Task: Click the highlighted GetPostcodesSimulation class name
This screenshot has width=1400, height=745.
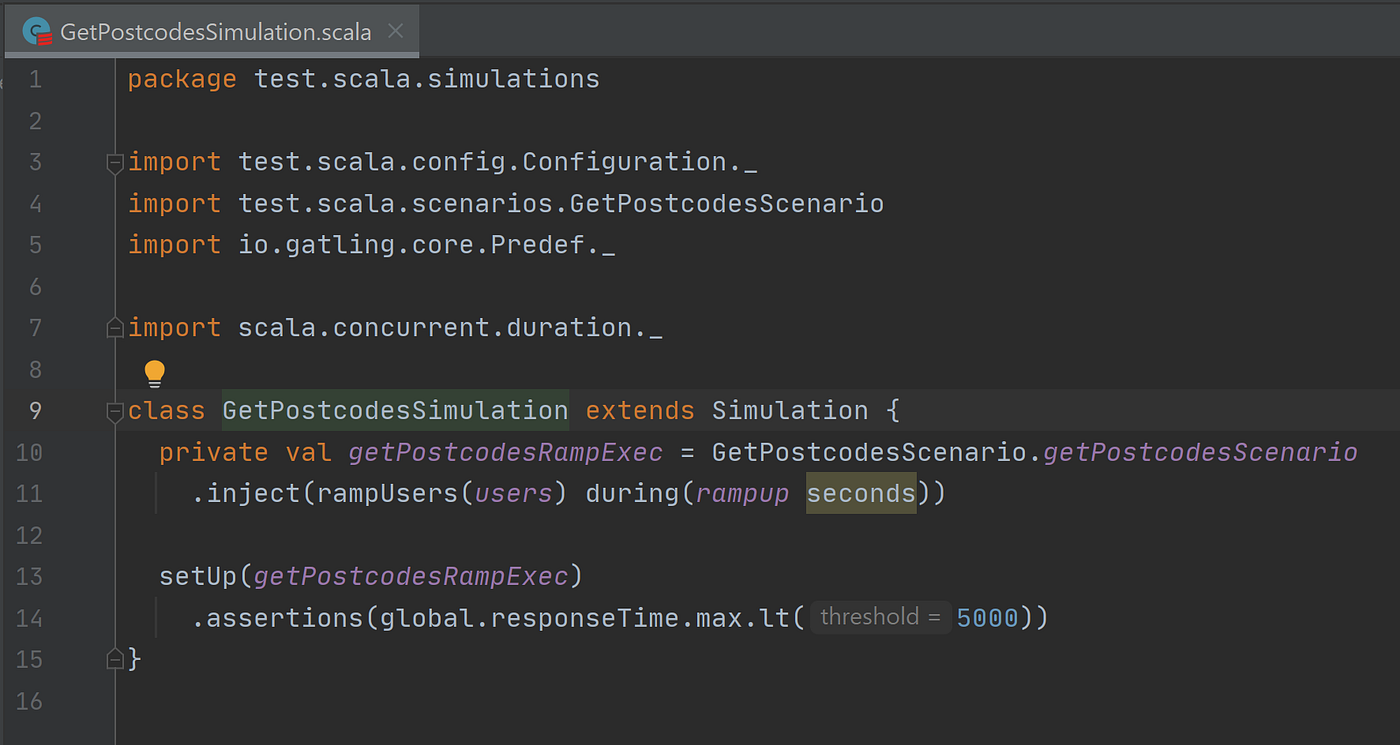Action: pyautogui.click(x=394, y=410)
